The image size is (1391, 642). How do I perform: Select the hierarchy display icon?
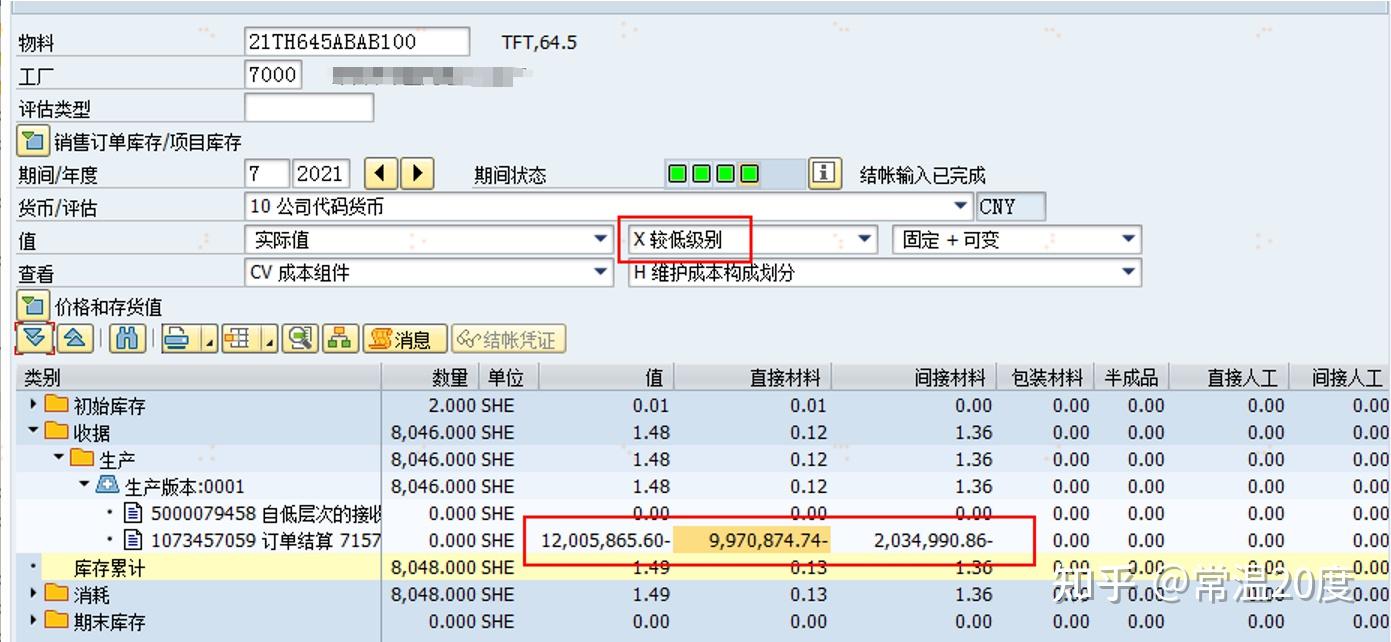pos(339,338)
